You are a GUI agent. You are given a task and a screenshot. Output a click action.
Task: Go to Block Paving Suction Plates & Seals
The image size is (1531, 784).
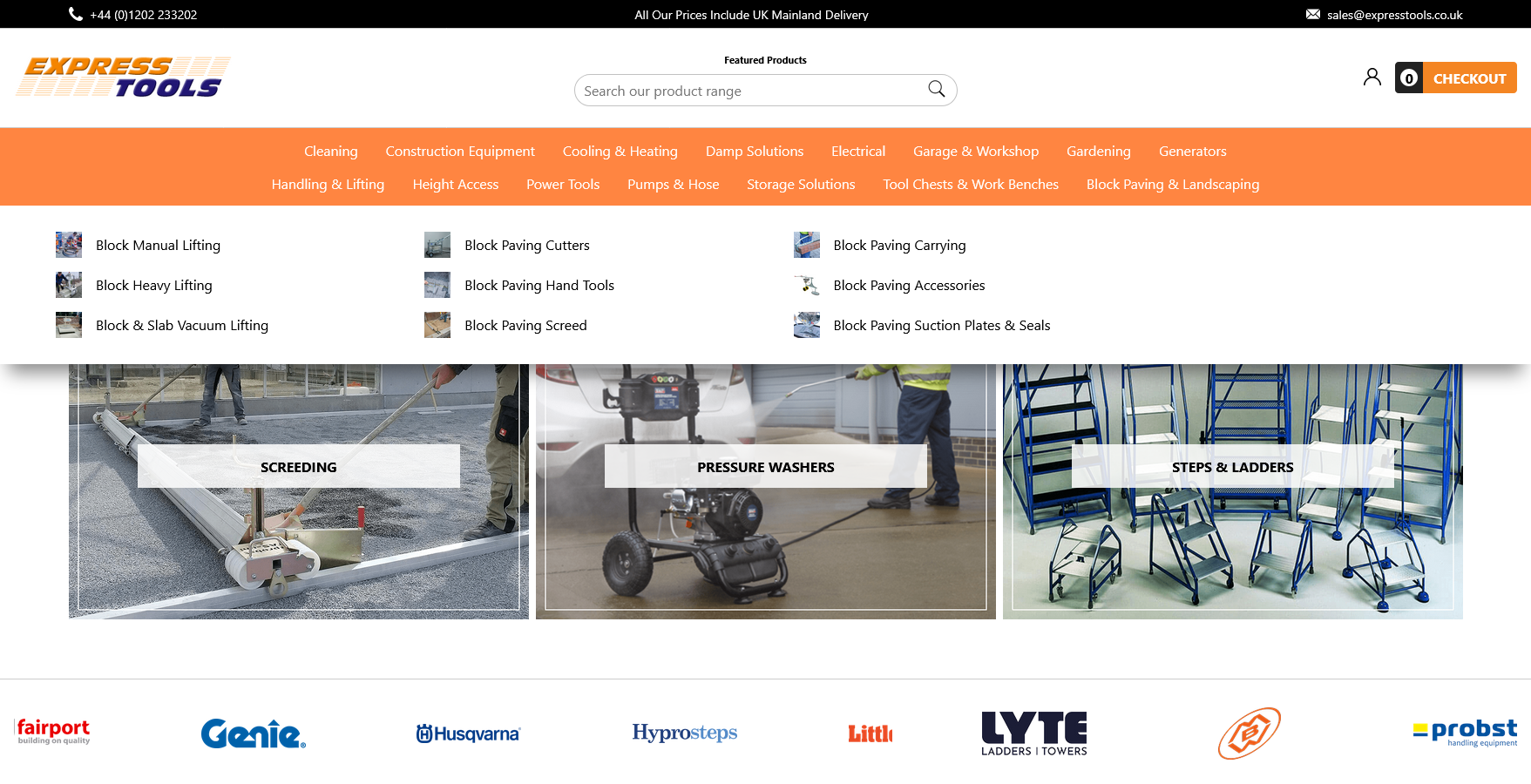[941, 326]
